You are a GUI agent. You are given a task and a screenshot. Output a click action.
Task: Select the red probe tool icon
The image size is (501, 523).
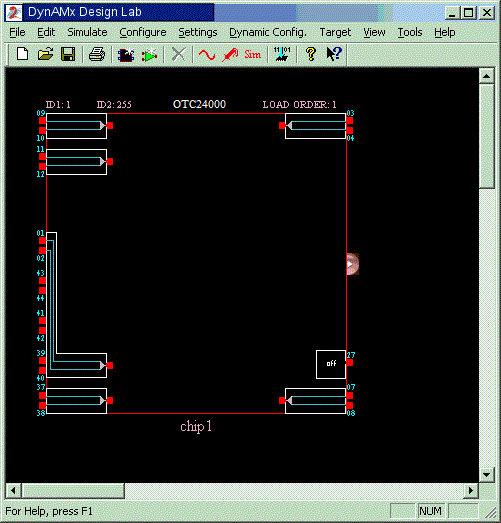click(x=230, y=54)
